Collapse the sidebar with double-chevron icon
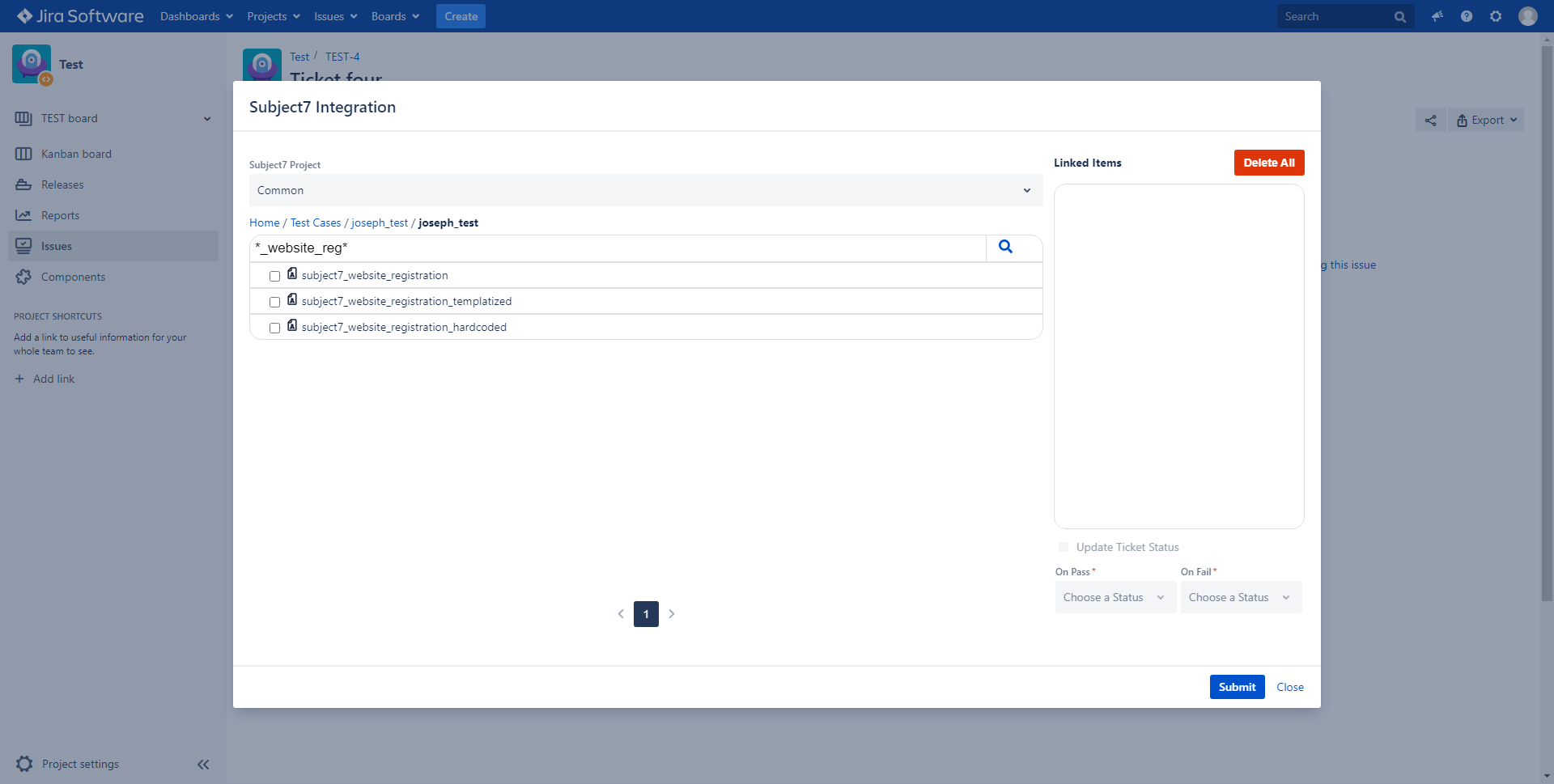Screen dimensions: 1554x784 (x=203, y=765)
